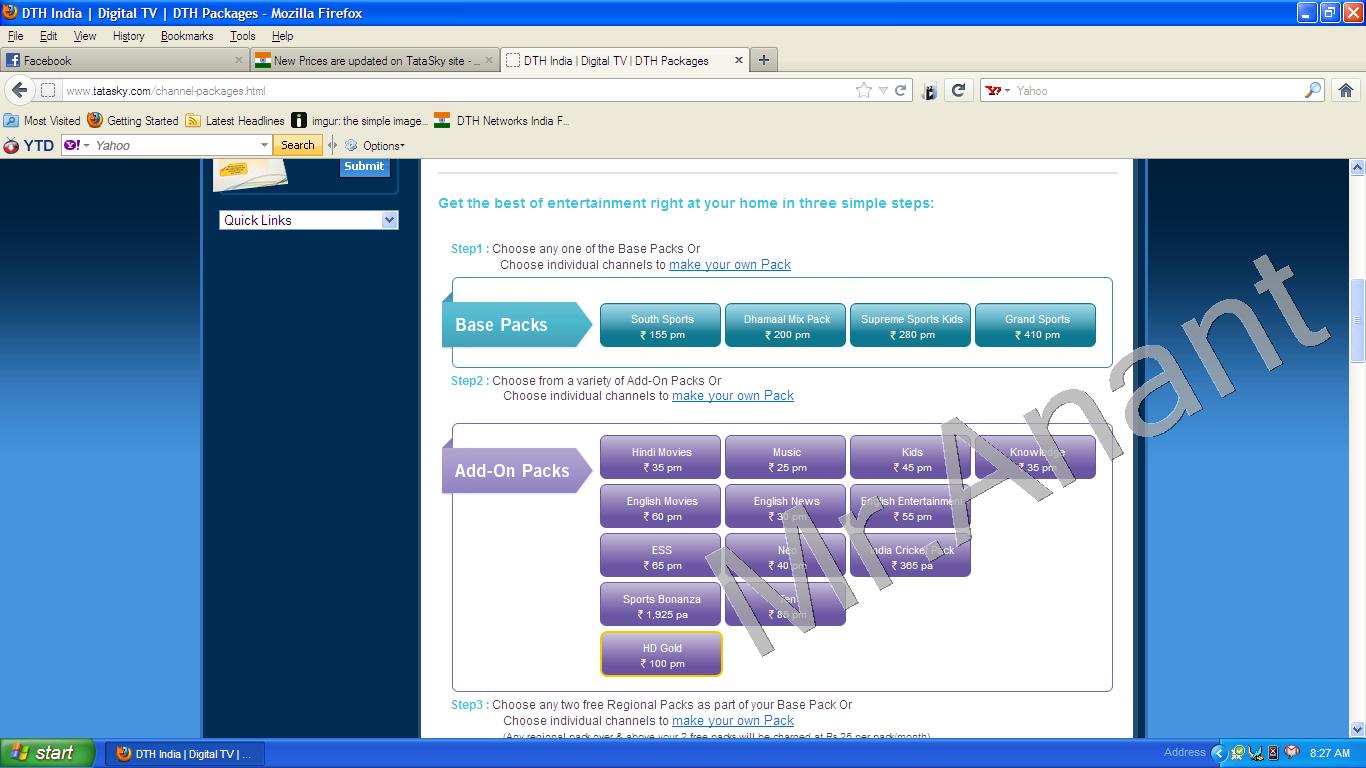Select Supreme Sports Kids pack
Image resolution: width=1366 pixels, height=768 pixels.
pyautogui.click(x=910, y=326)
